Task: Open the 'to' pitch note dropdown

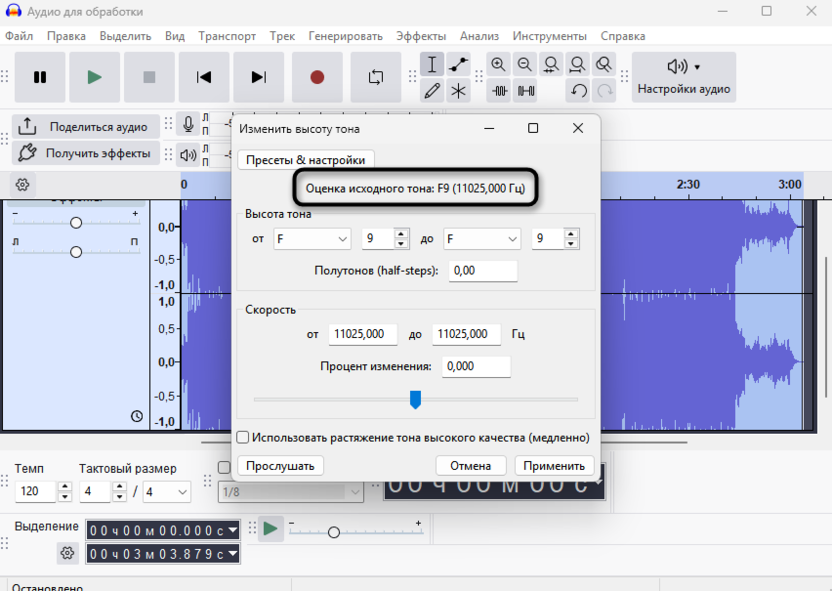Action: [x=482, y=239]
